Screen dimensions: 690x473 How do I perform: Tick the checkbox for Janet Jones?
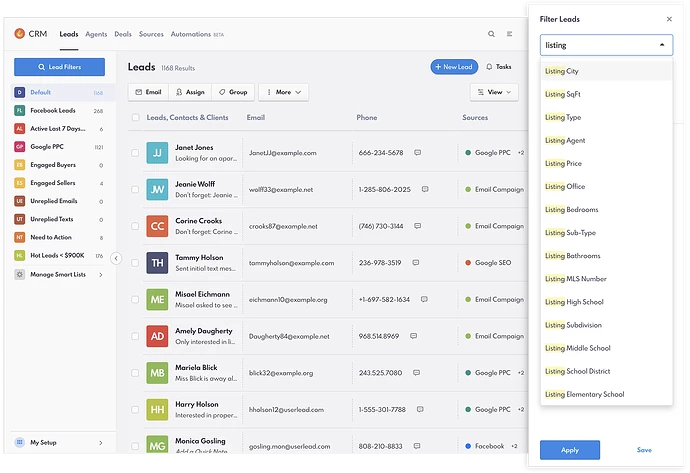[x=135, y=153]
